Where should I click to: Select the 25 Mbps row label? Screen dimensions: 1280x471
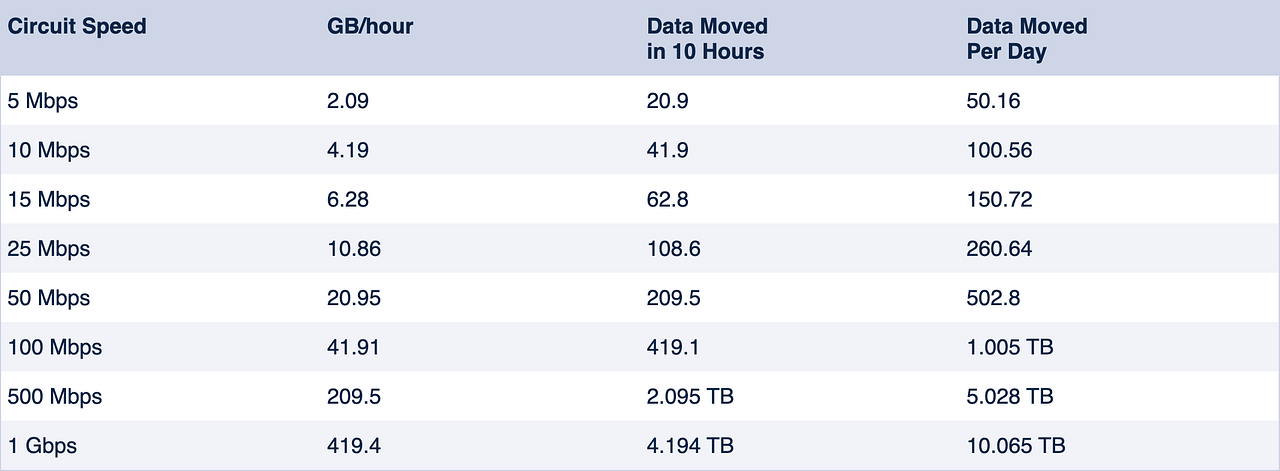point(48,248)
